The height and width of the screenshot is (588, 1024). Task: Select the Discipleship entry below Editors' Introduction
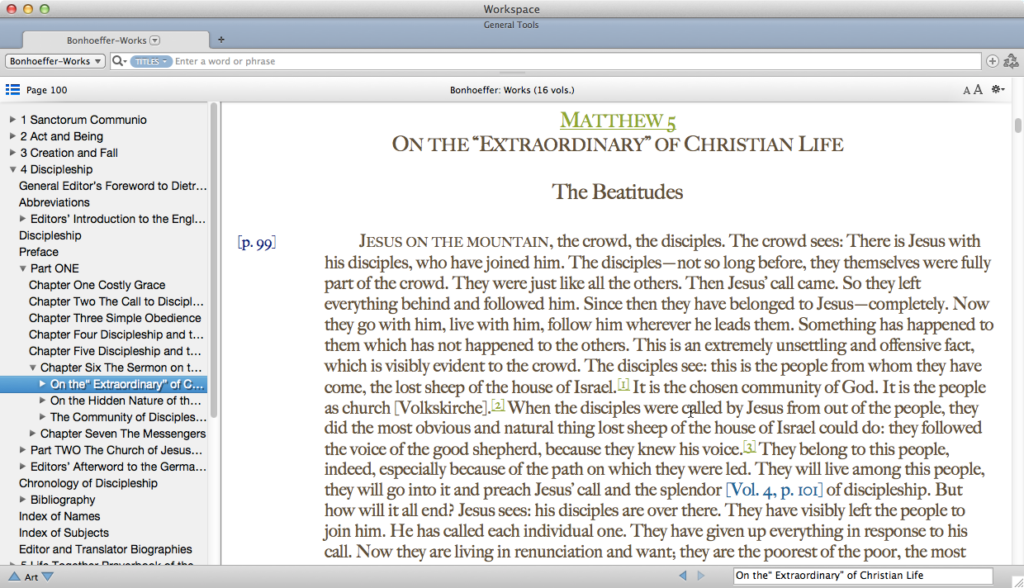(x=50, y=235)
